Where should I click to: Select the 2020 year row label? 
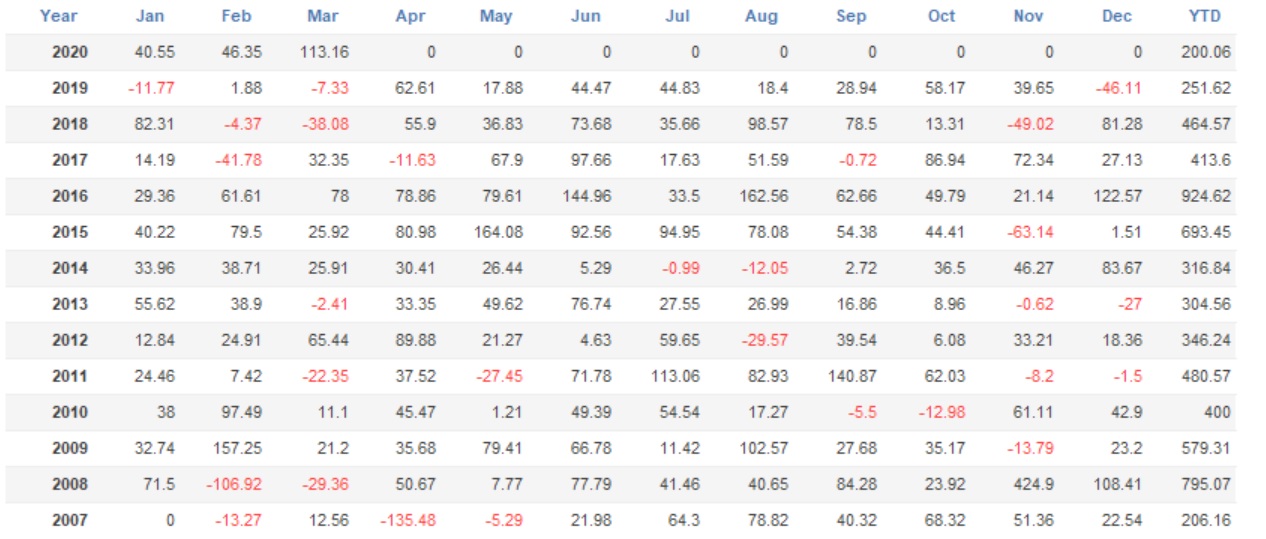pyautogui.click(x=70, y=52)
